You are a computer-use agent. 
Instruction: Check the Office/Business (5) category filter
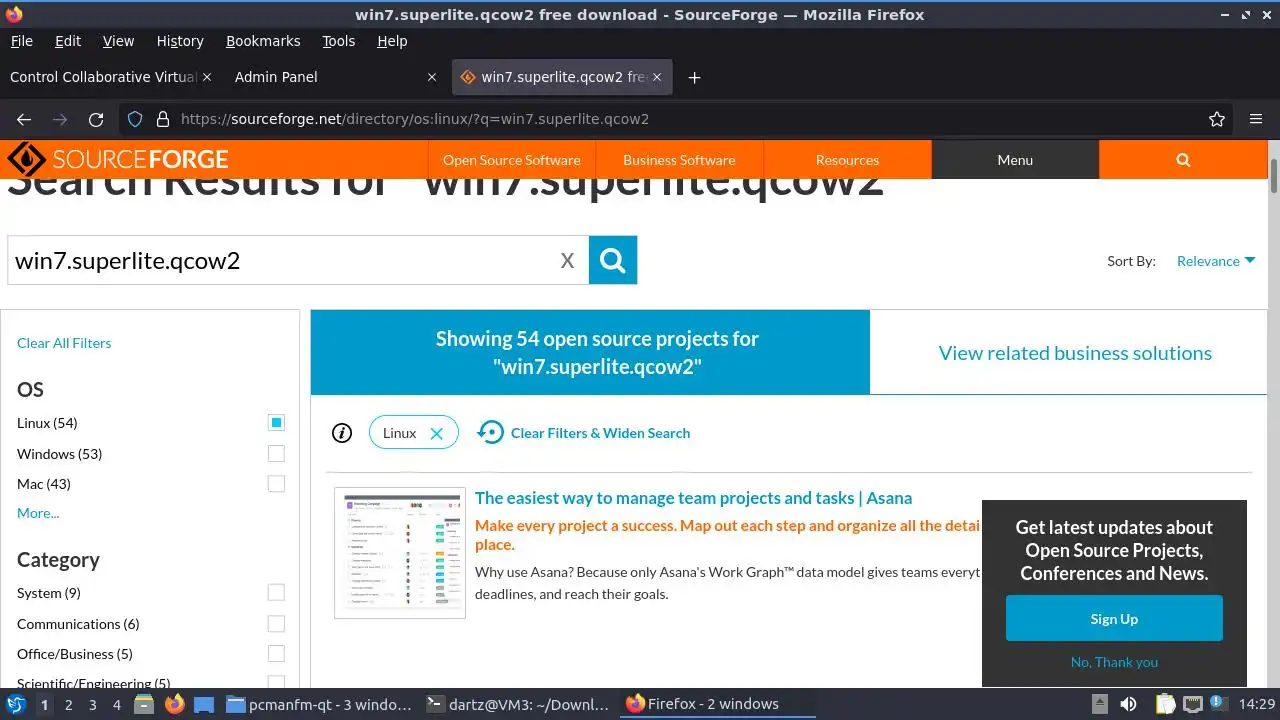(x=276, y=654)
